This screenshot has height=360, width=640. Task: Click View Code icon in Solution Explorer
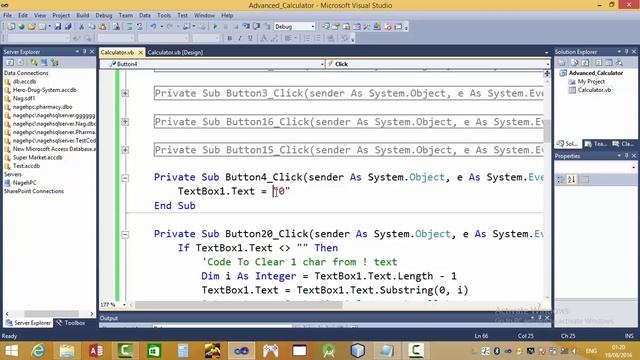598,62
